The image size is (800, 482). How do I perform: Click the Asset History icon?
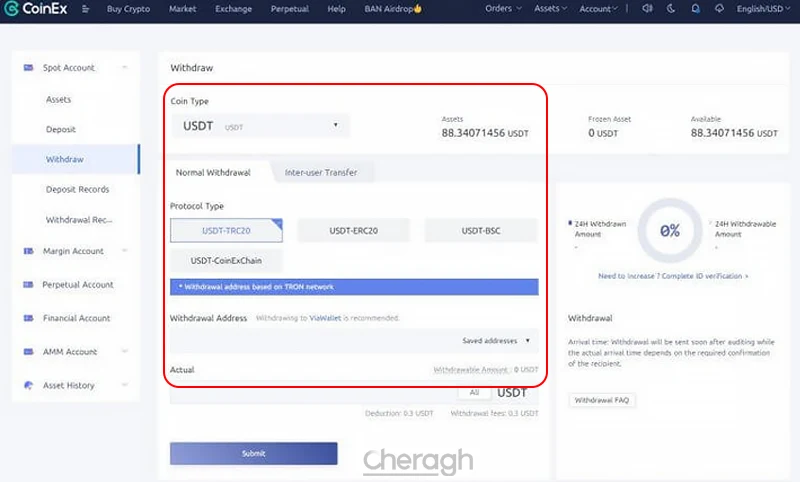pos(29,386)
